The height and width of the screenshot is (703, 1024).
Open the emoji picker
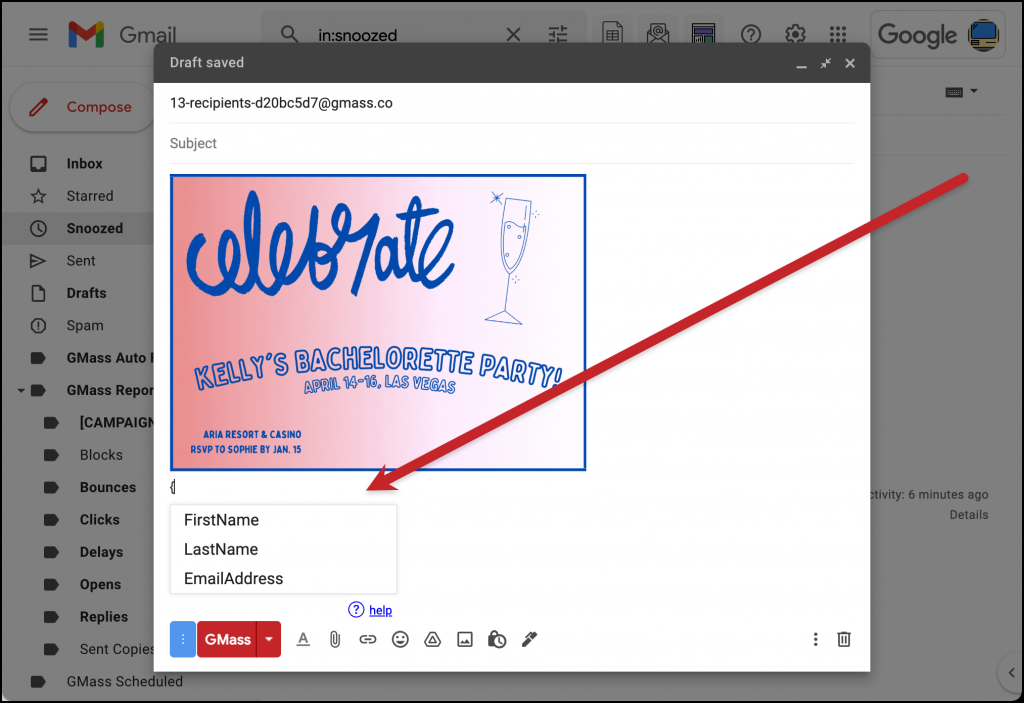click(x=400, y=639)
